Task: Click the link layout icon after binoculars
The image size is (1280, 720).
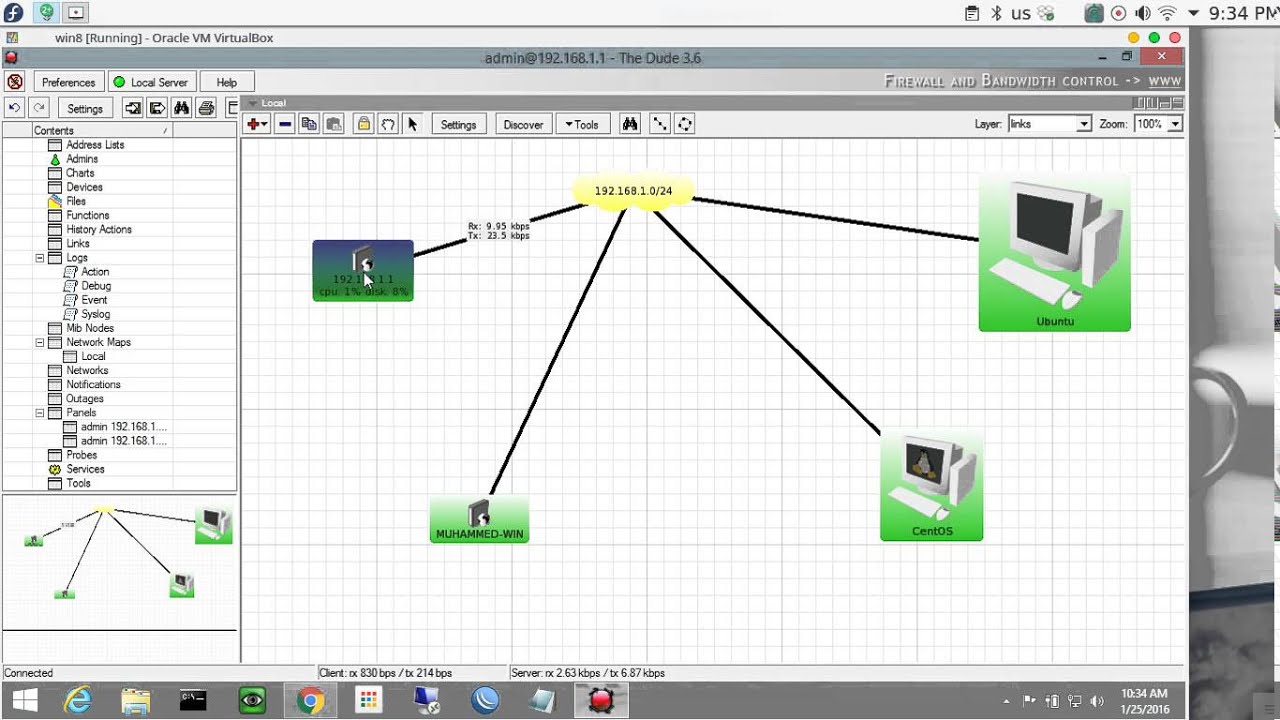Action: (660, 124)
